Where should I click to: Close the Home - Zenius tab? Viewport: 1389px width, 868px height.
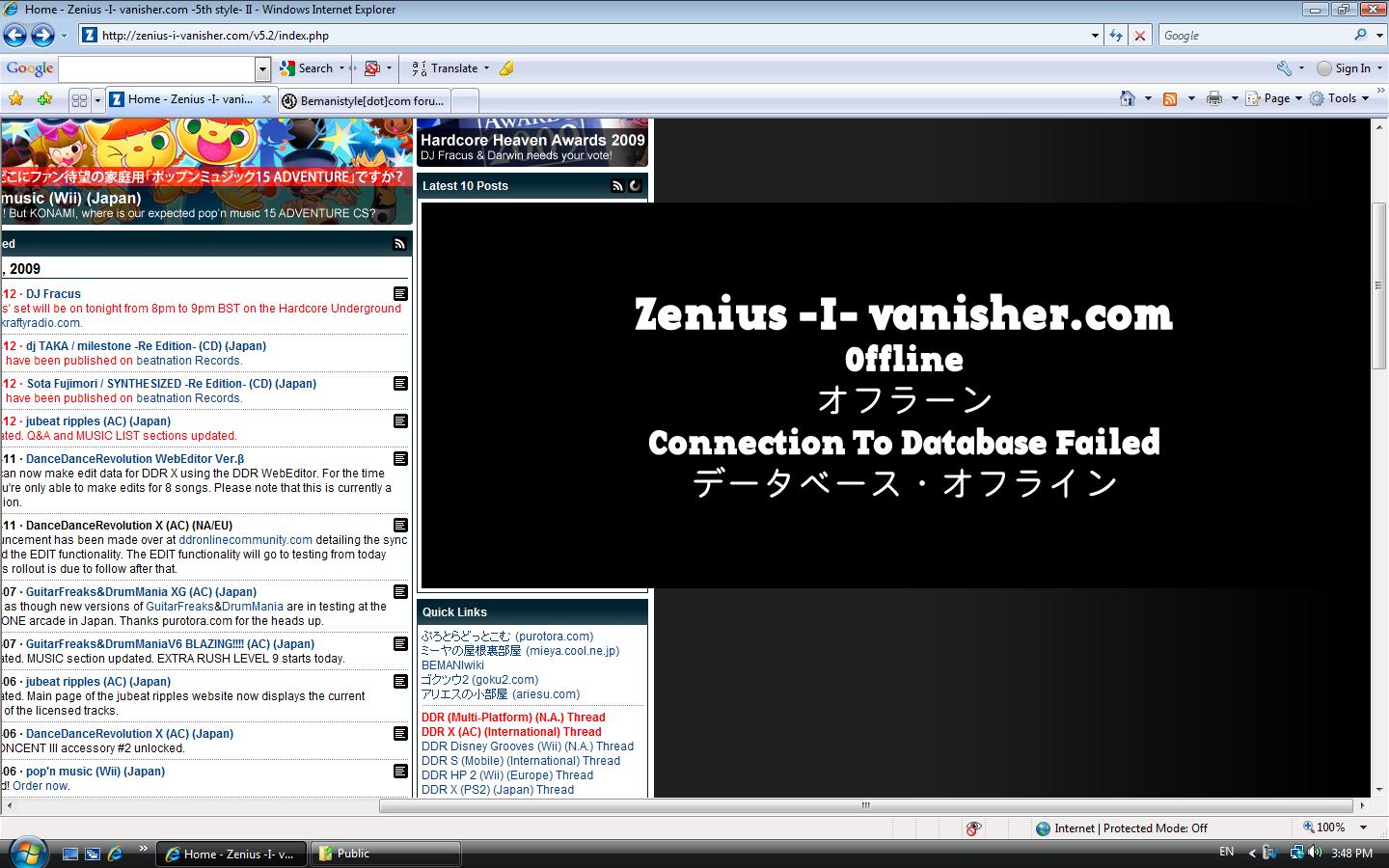coord(267,99)
